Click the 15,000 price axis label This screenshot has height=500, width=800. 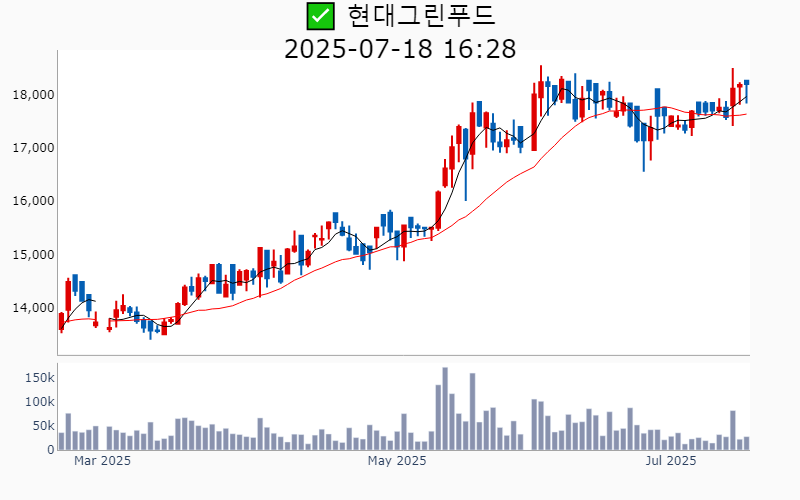click(33, 255)
